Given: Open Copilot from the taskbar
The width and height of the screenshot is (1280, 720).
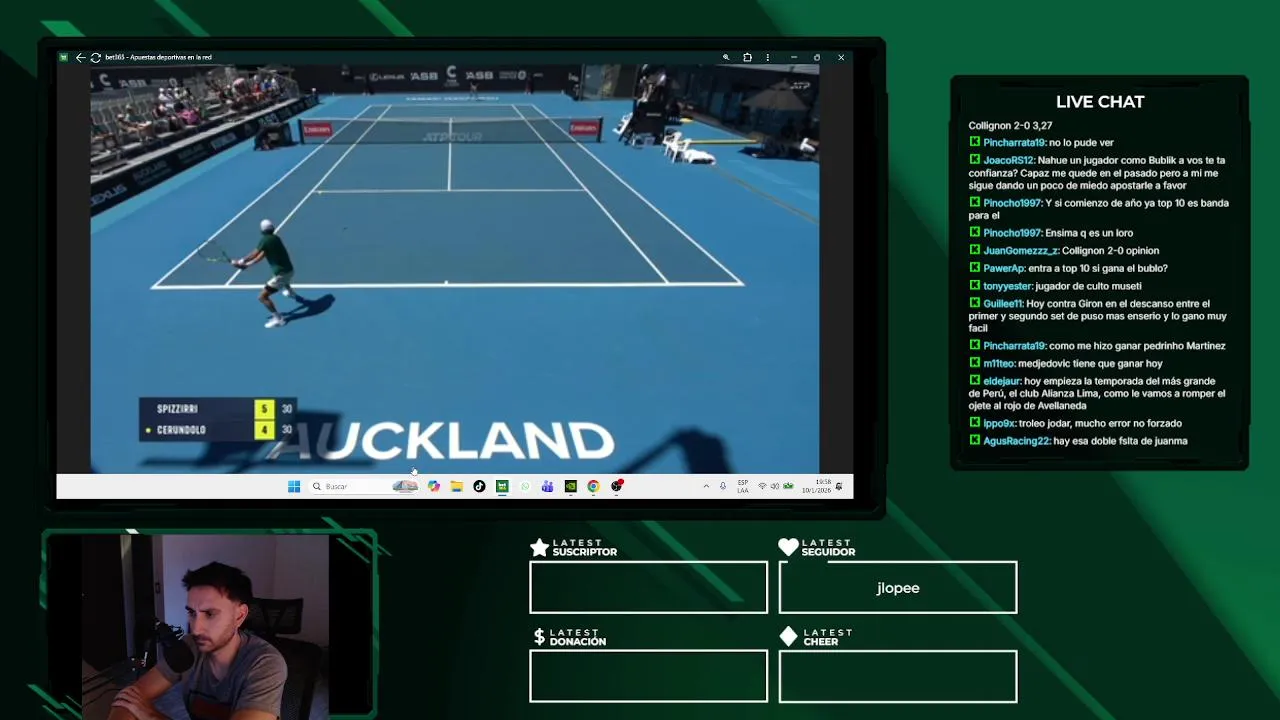Looking at the screenshot, I should pyautogui.click(x=433, y=486).
